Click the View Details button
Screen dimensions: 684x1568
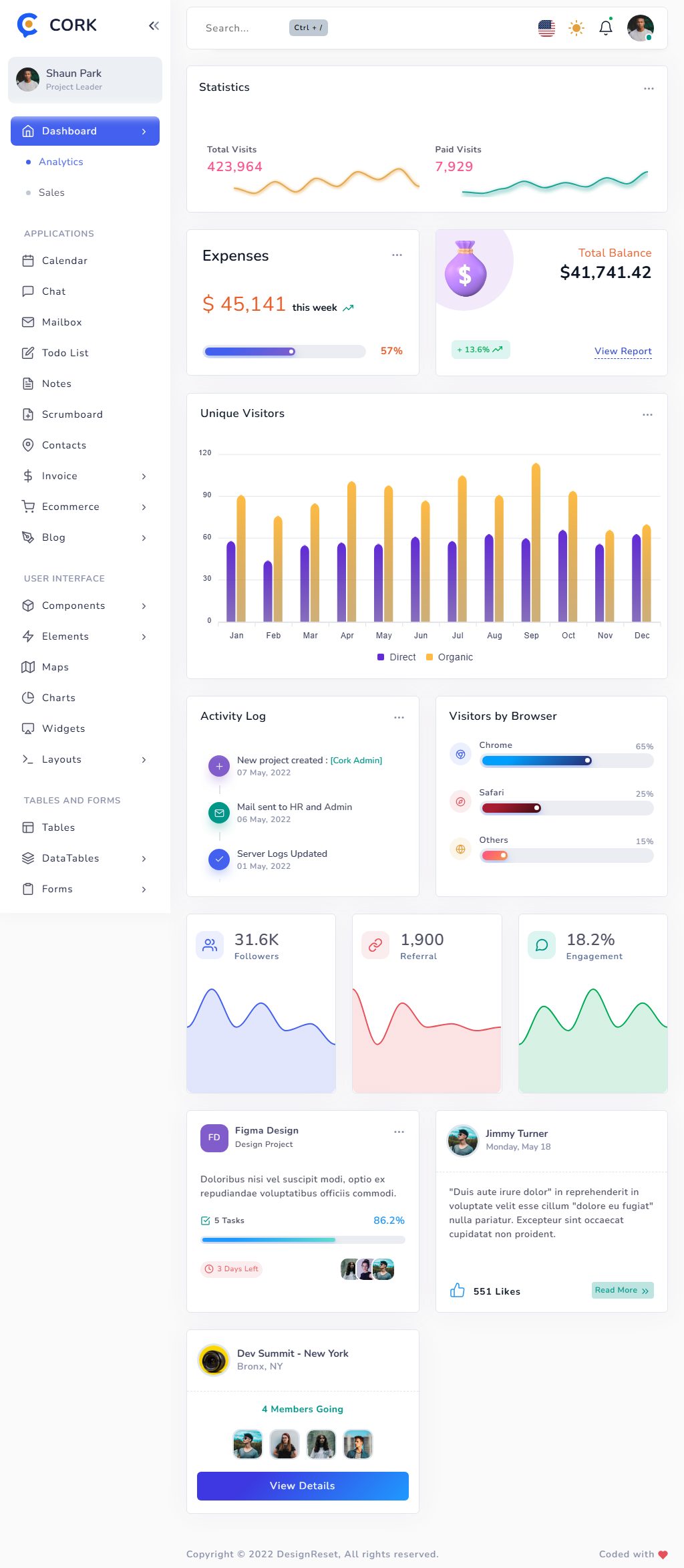pyautogui.click(x=303, y=1486)
